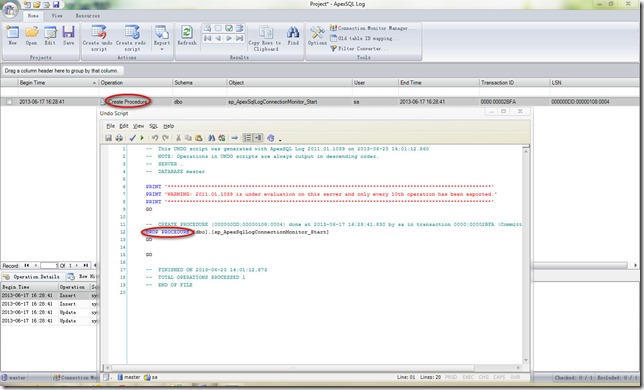Click the New project icon in the ribbon
Image resolution: width=644 pixels, height=390 pixels.
tap(12, 35)
